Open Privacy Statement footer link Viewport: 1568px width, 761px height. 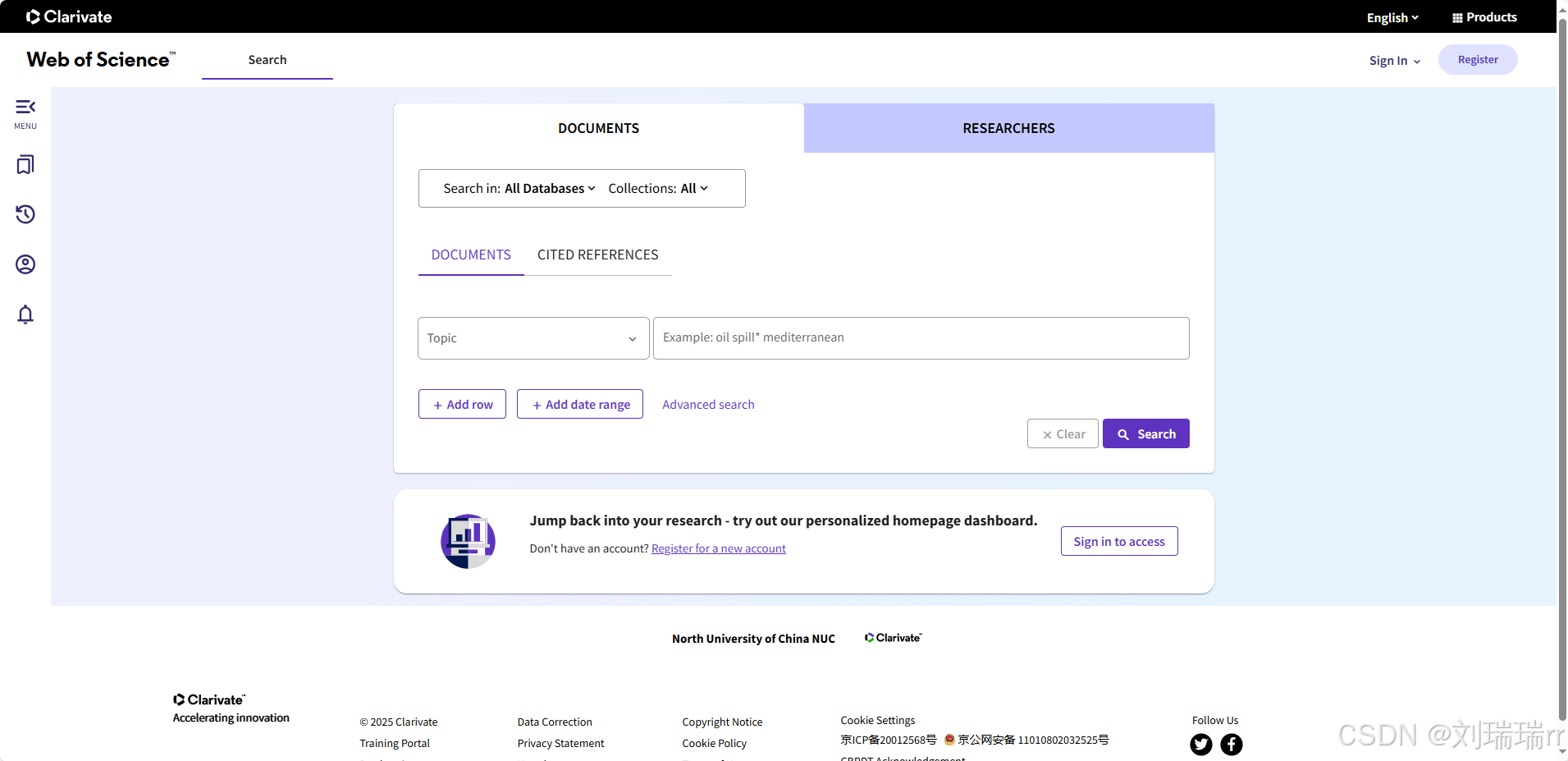click(560, 743)
